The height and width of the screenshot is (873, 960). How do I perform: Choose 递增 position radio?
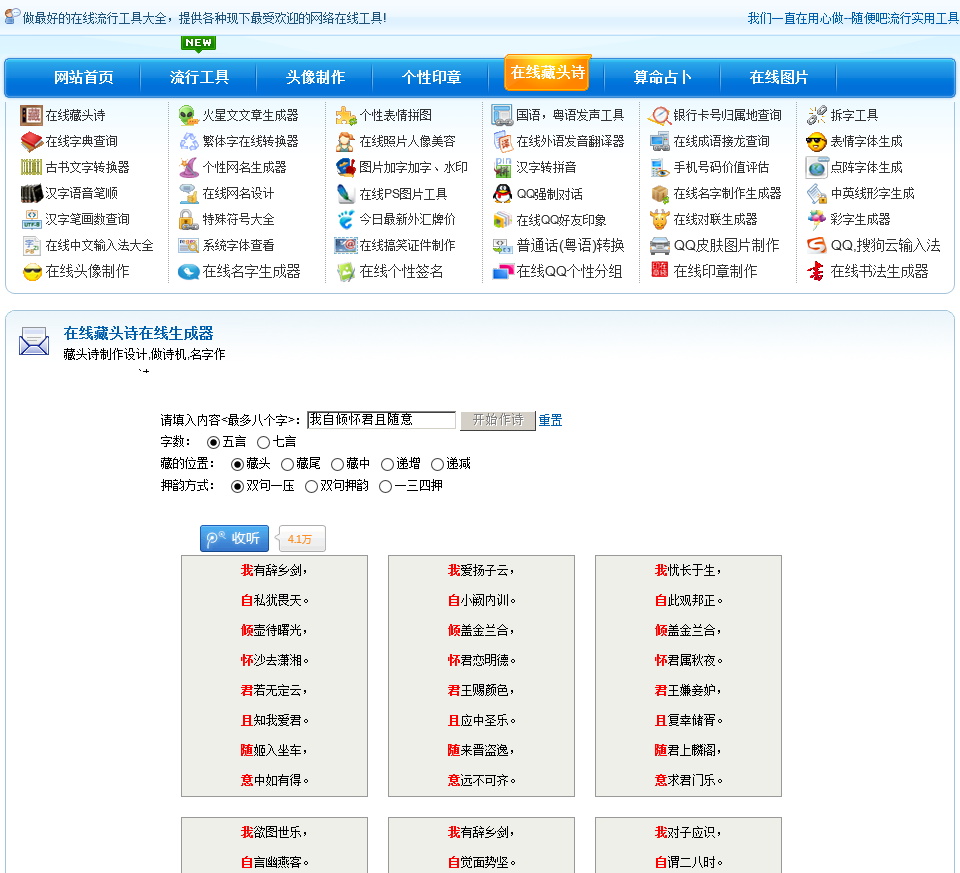coord(387,464)
